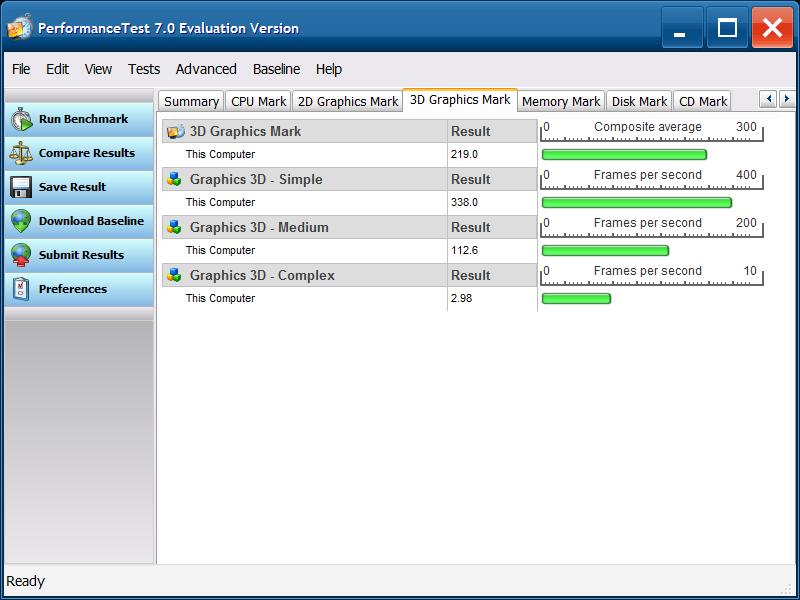
Task: Click the Compare Results button label
Action: 87,153
